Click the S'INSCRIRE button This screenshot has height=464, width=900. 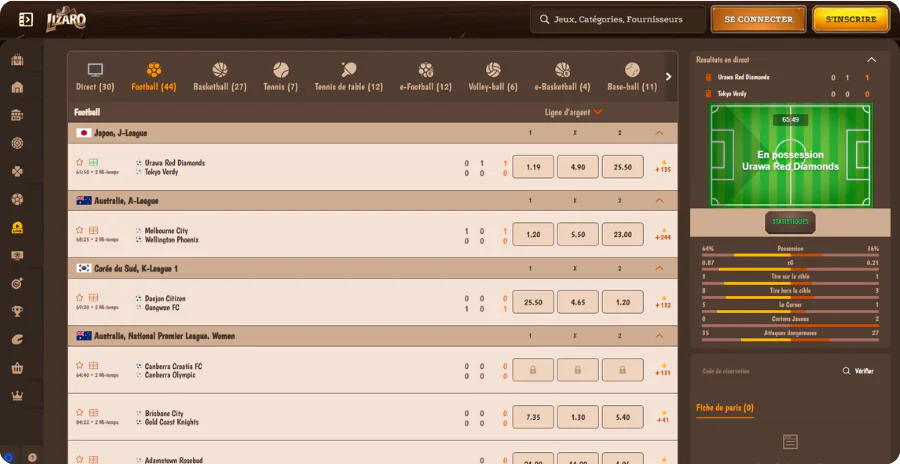851,20
